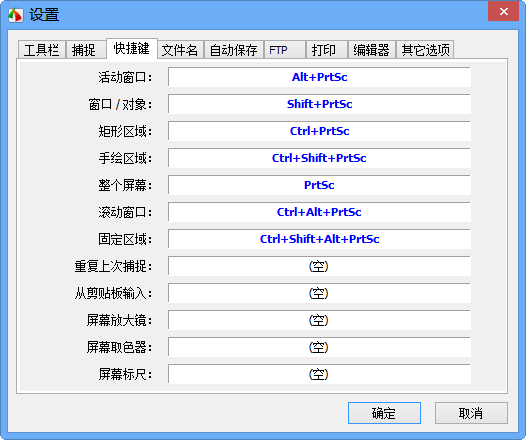Select the 其它选项 tab
Screen dimensions: 526x440
(x=425, y=50)
